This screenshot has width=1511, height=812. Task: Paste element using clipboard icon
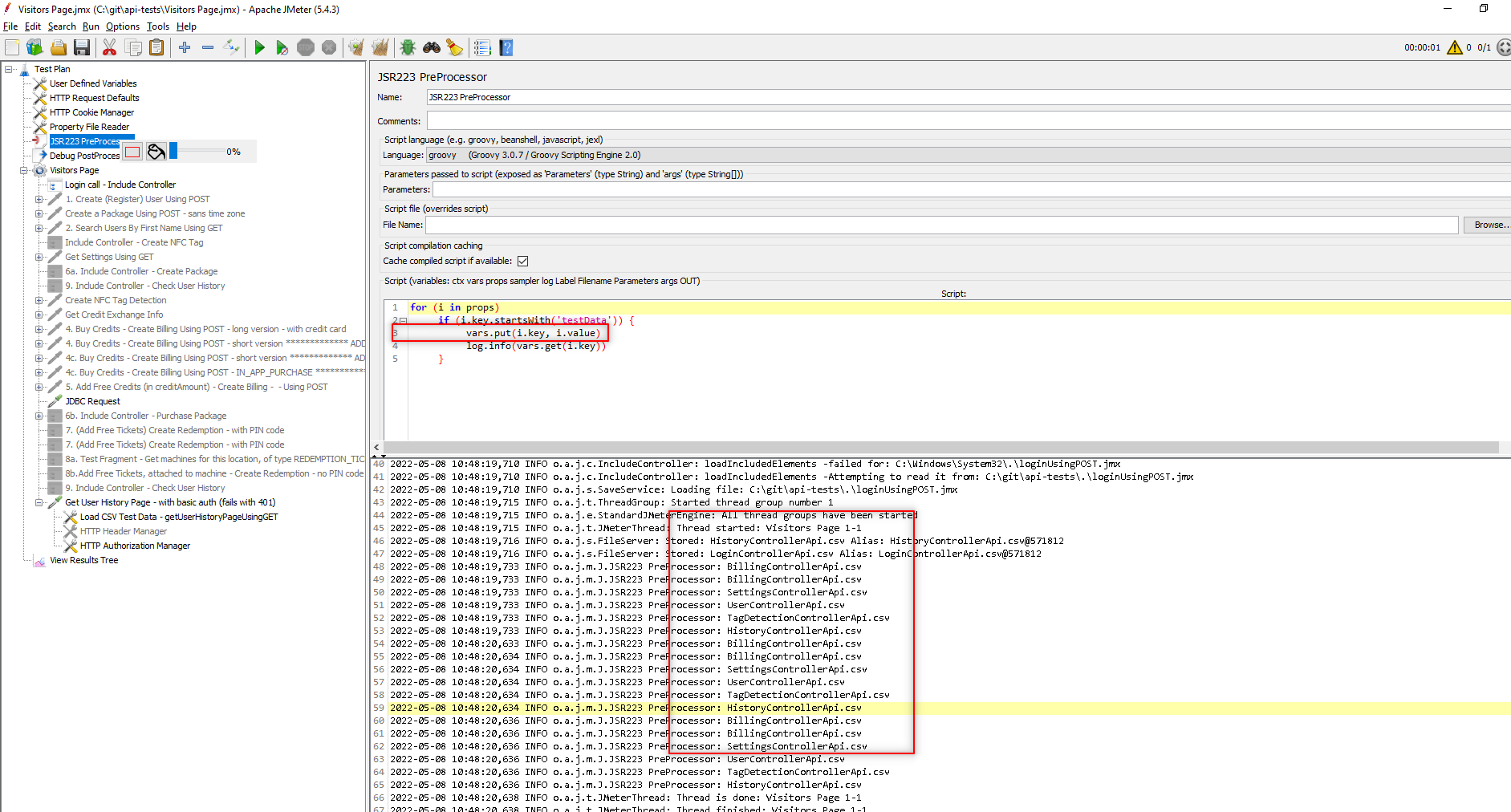[156, 48]
